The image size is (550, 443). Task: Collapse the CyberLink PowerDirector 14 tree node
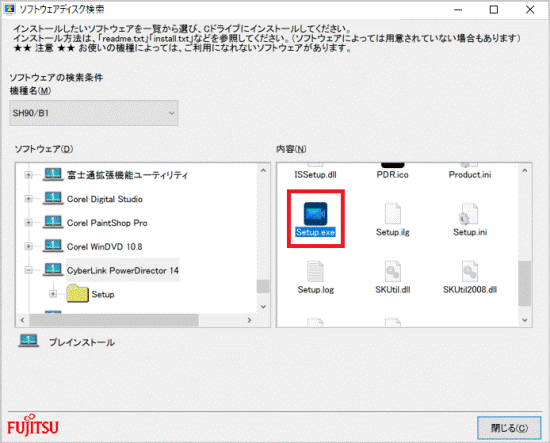pos(28,270)
